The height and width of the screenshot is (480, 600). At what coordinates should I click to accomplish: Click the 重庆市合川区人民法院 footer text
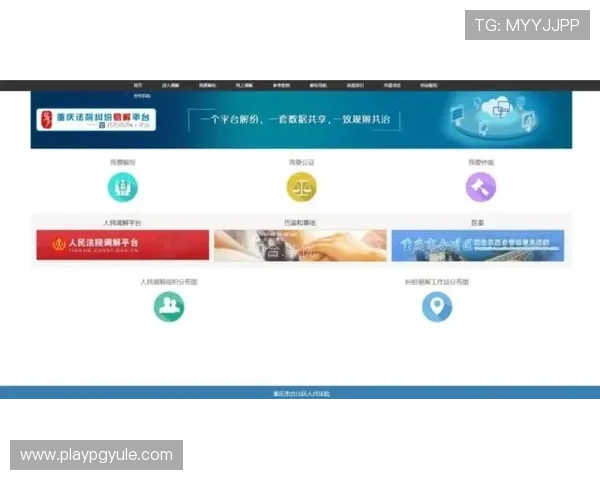(302, 393)
